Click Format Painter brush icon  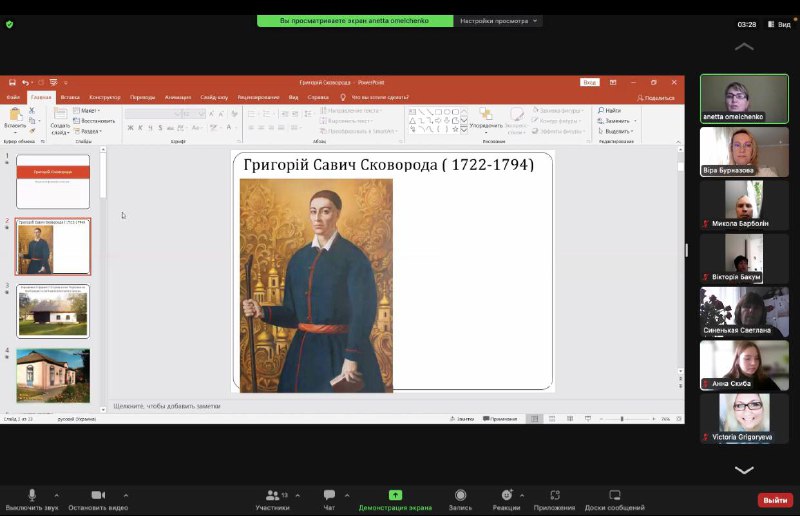point(32,131)
